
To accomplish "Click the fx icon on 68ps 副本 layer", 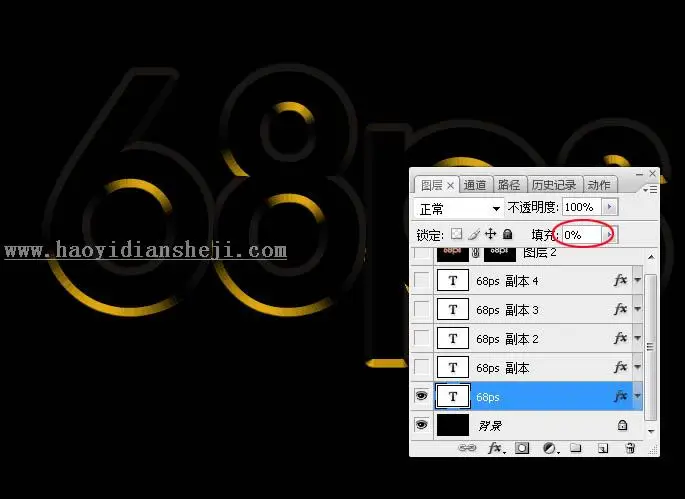I will coord(620,367).
